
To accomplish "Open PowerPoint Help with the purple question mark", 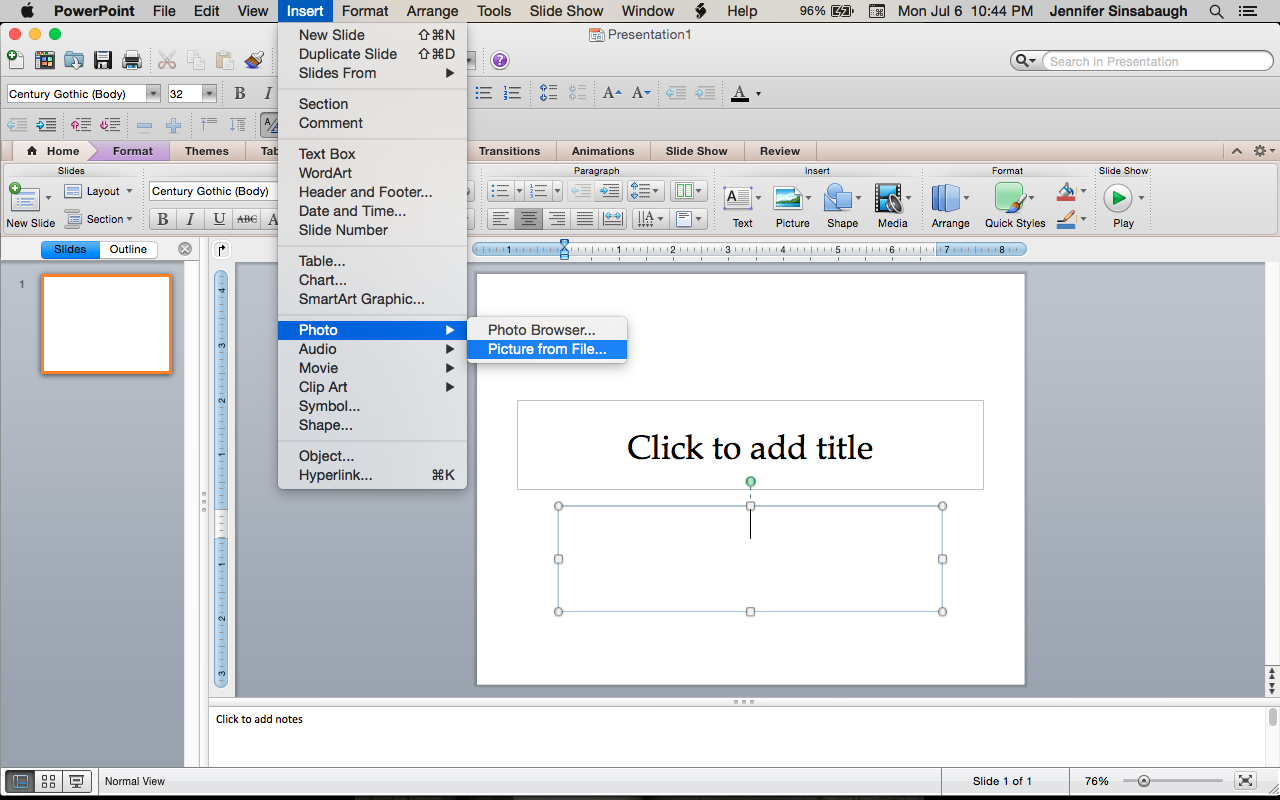I will [500, 60].
